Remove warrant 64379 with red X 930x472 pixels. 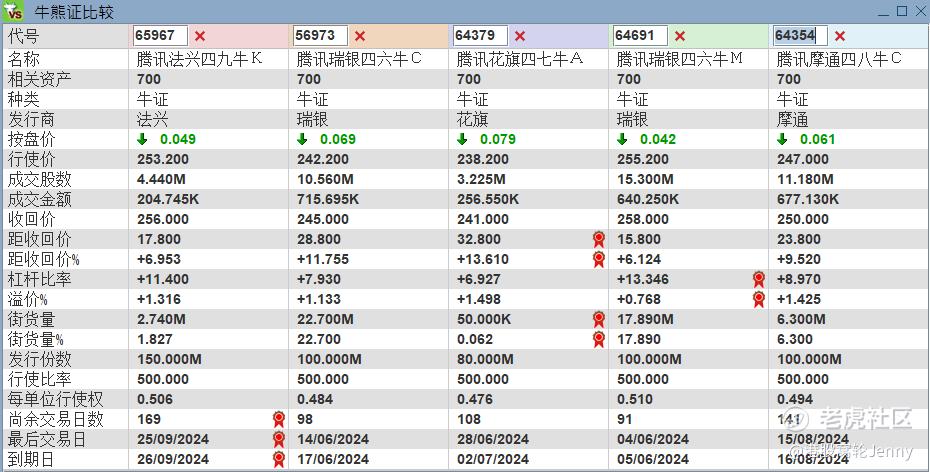click(520, 36)
